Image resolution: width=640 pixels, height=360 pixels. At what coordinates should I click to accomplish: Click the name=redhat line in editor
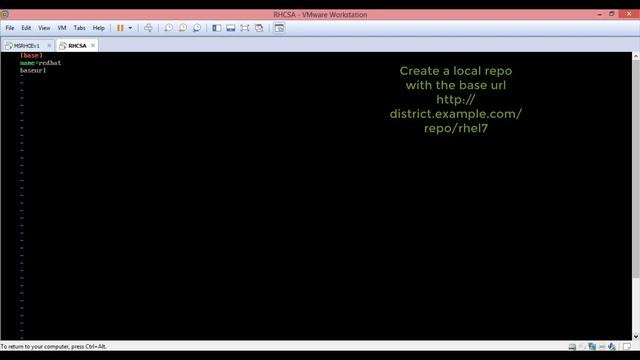(x=40, y=63)
